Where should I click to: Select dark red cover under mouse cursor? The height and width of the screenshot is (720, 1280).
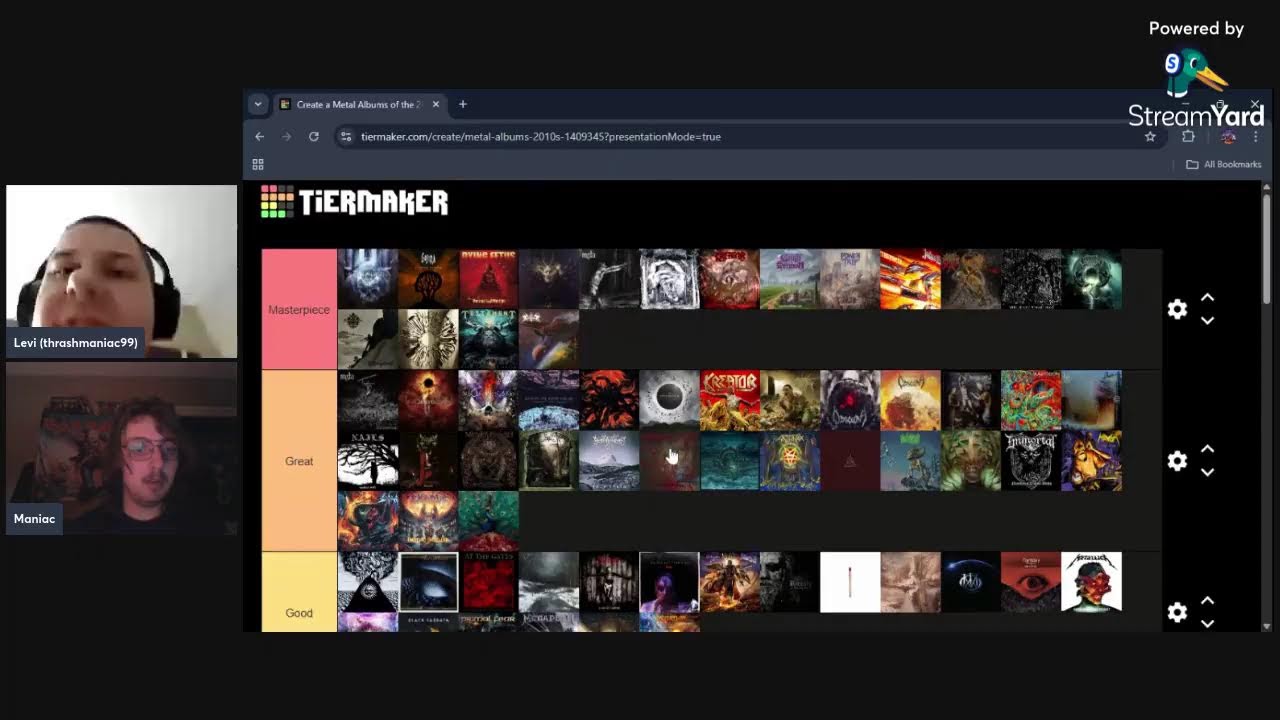(x=669, y=461)
